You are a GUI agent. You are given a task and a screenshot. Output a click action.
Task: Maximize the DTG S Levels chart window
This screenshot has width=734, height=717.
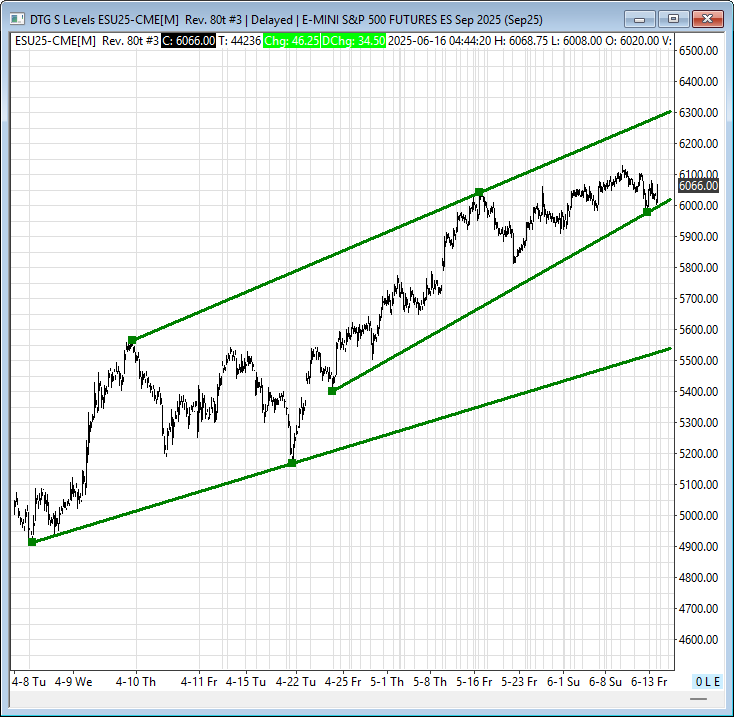coord(673,19)
